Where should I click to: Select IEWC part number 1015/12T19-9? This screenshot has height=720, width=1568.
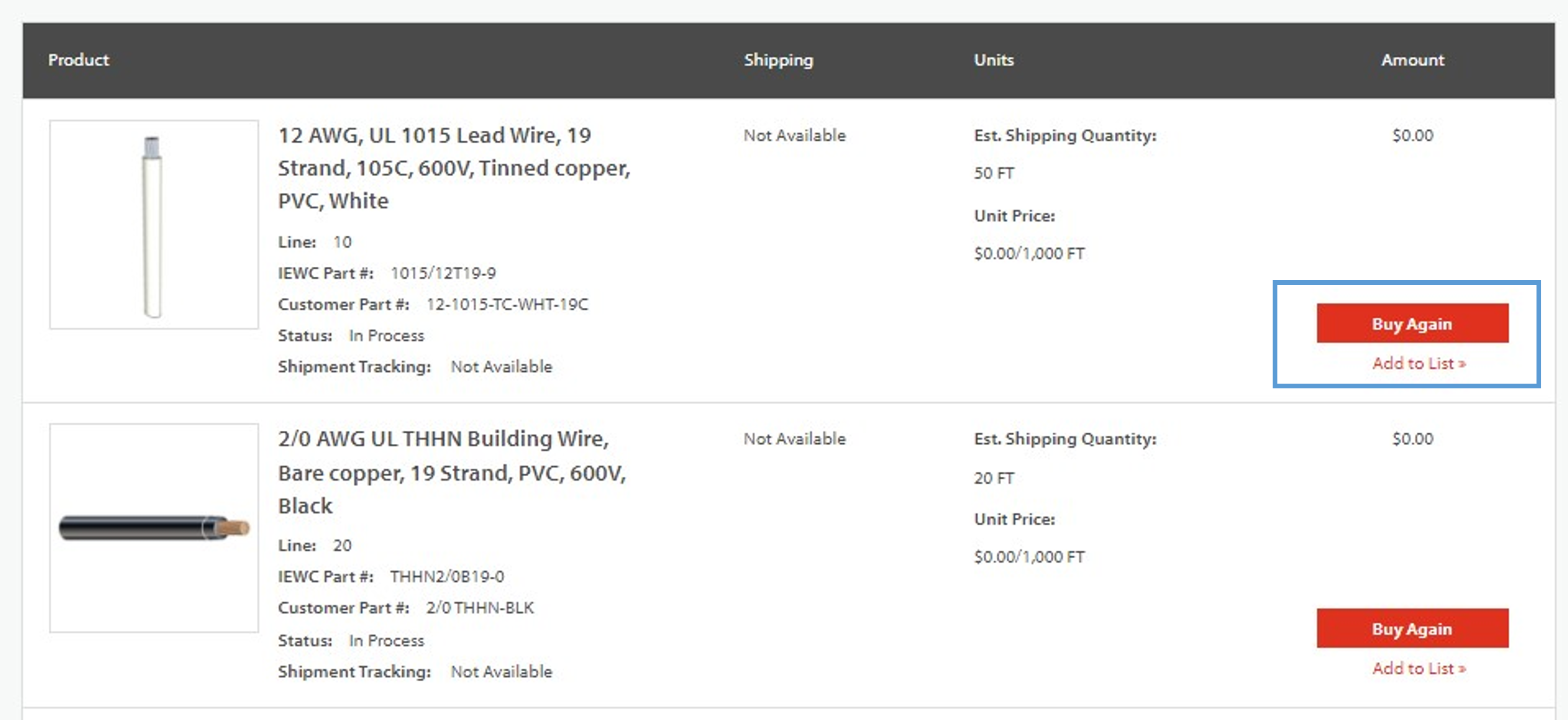pyautogui.click(x=442, y=273)
